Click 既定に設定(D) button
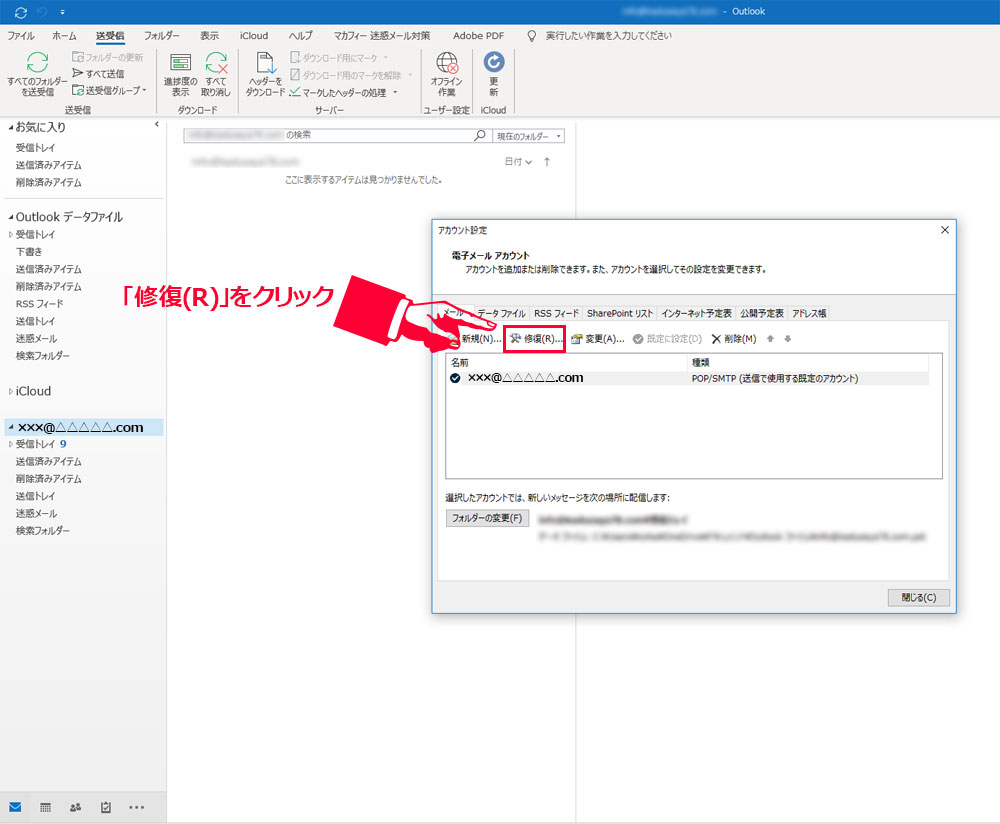 (667, 339)
